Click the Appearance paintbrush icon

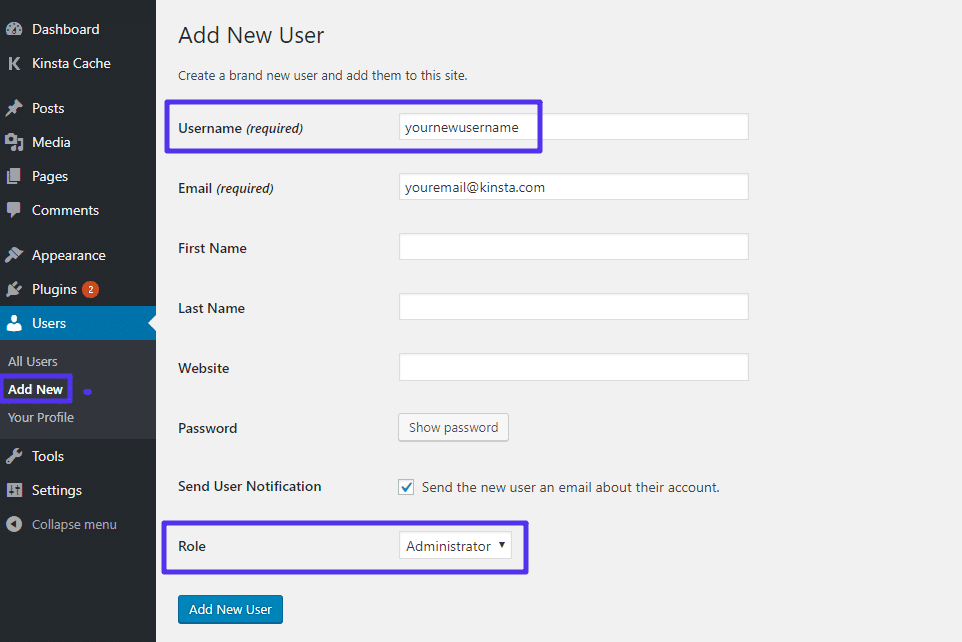(x=16, y=255)
